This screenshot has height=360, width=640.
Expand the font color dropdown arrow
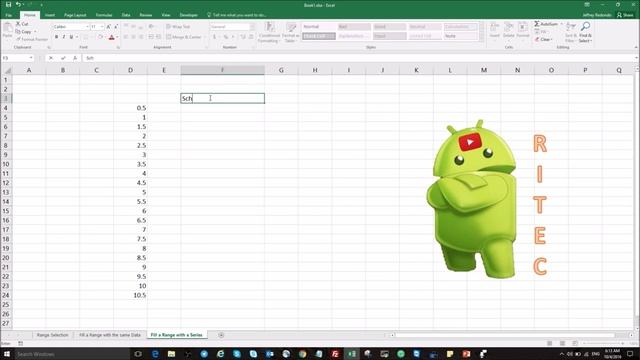[117, 37]
